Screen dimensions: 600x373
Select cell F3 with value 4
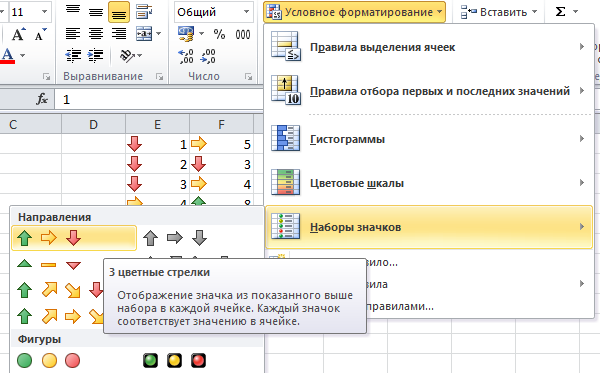221,184
